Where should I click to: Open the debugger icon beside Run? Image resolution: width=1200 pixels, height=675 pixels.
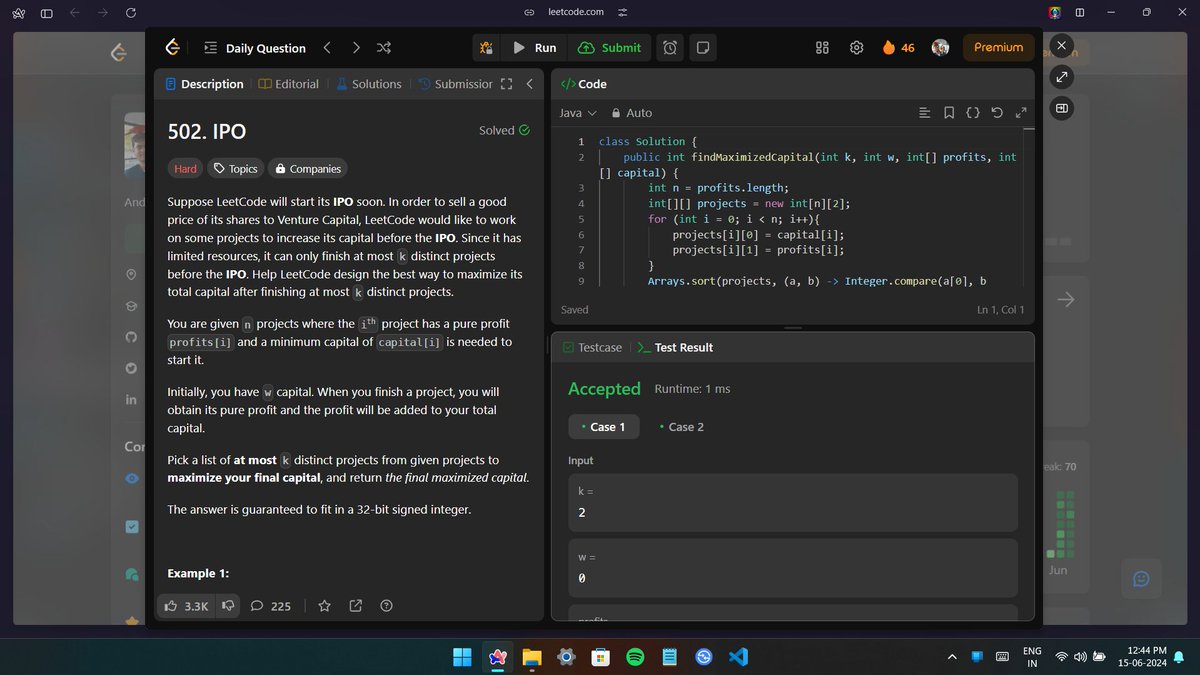pos(486,47)
